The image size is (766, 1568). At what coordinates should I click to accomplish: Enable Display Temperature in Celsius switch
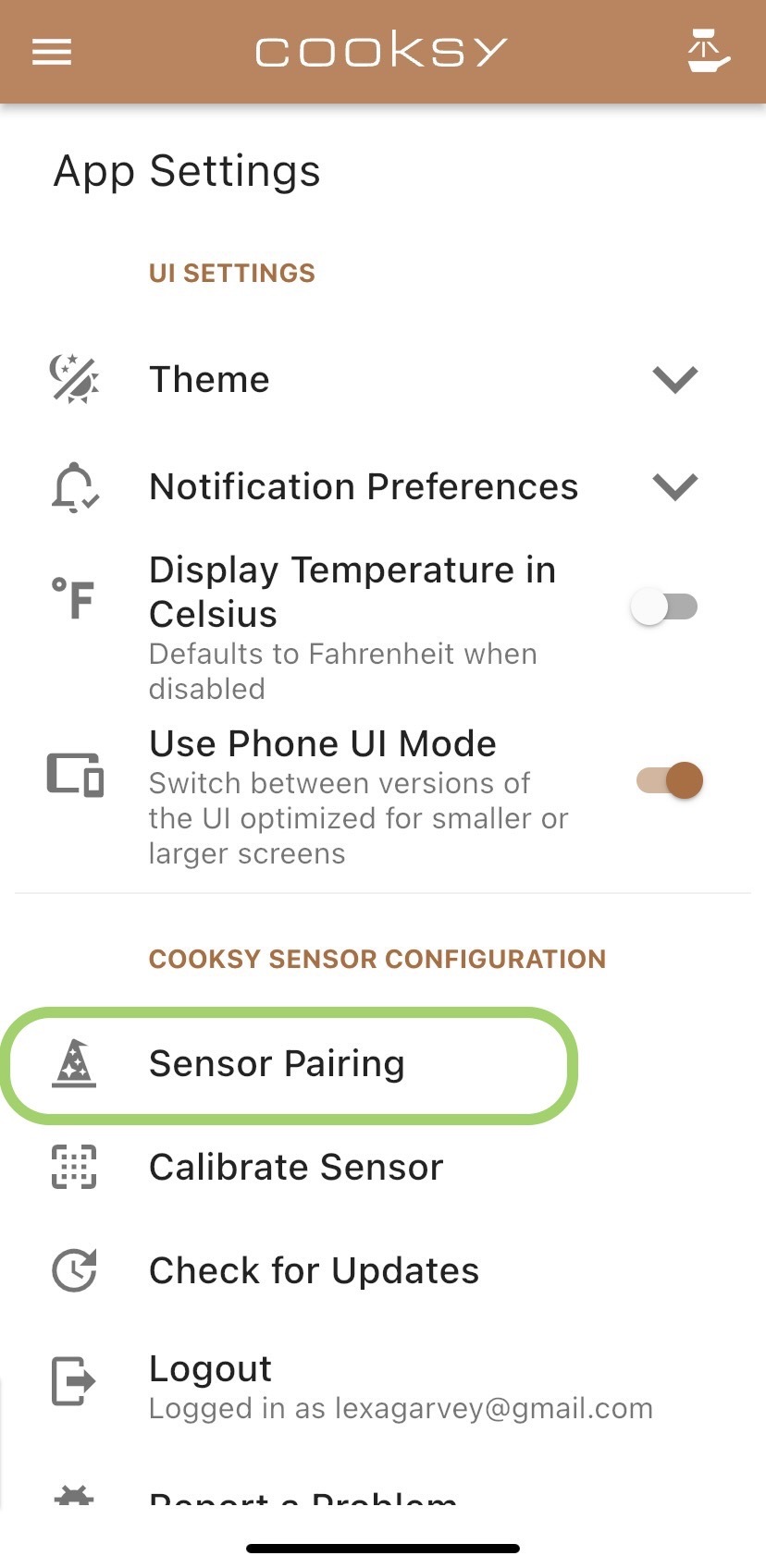click(664, 607)
